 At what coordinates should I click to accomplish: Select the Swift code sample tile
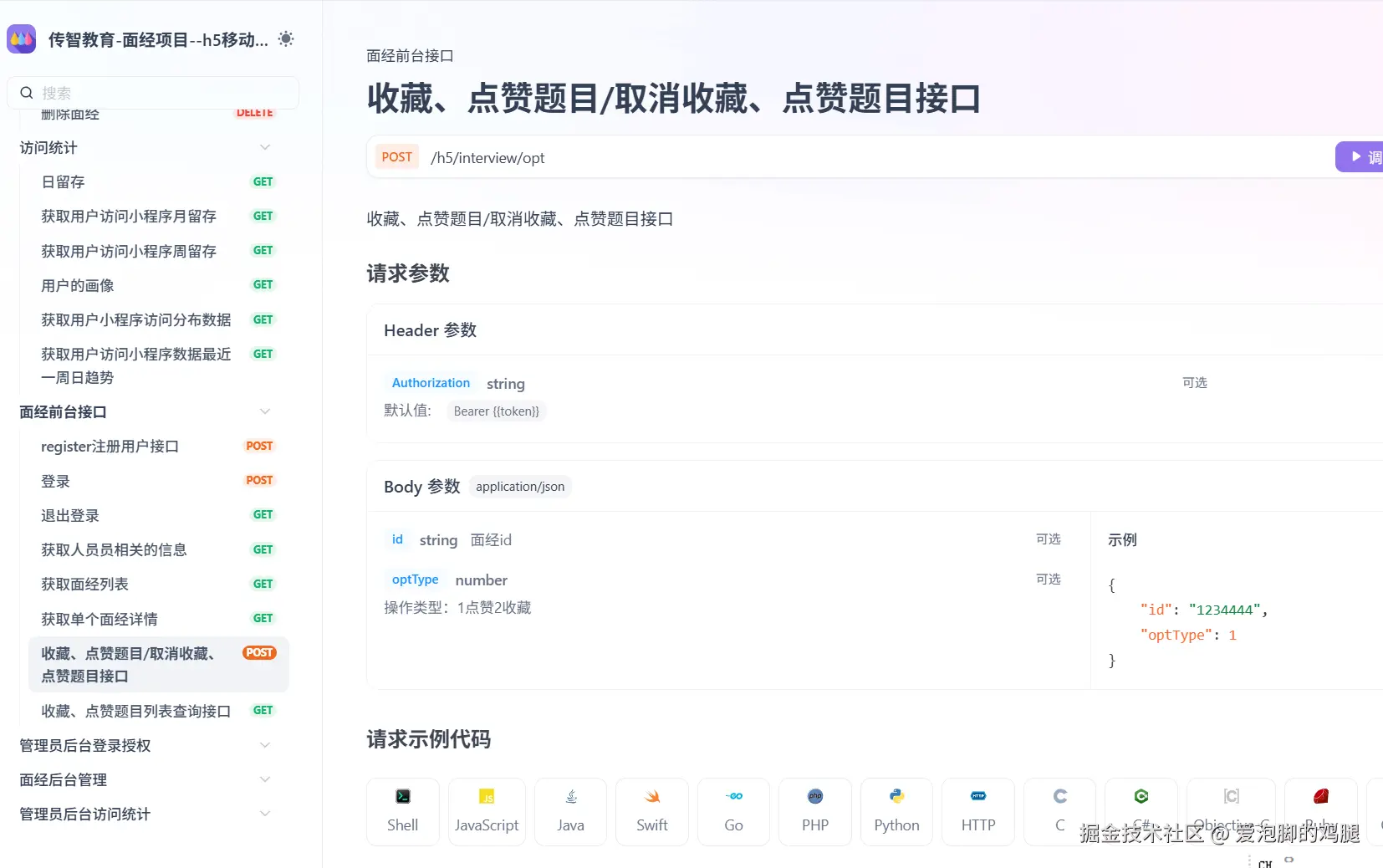pyautogui.click(x=652, y=812)
